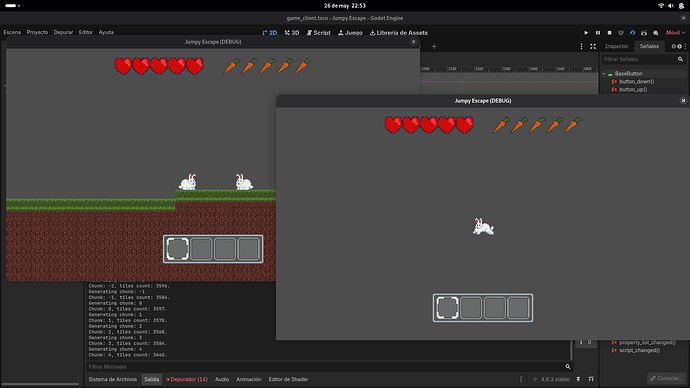Select first hotbar slot in back game window
Viewport: 690px width, 388px height.
[177, 249]
